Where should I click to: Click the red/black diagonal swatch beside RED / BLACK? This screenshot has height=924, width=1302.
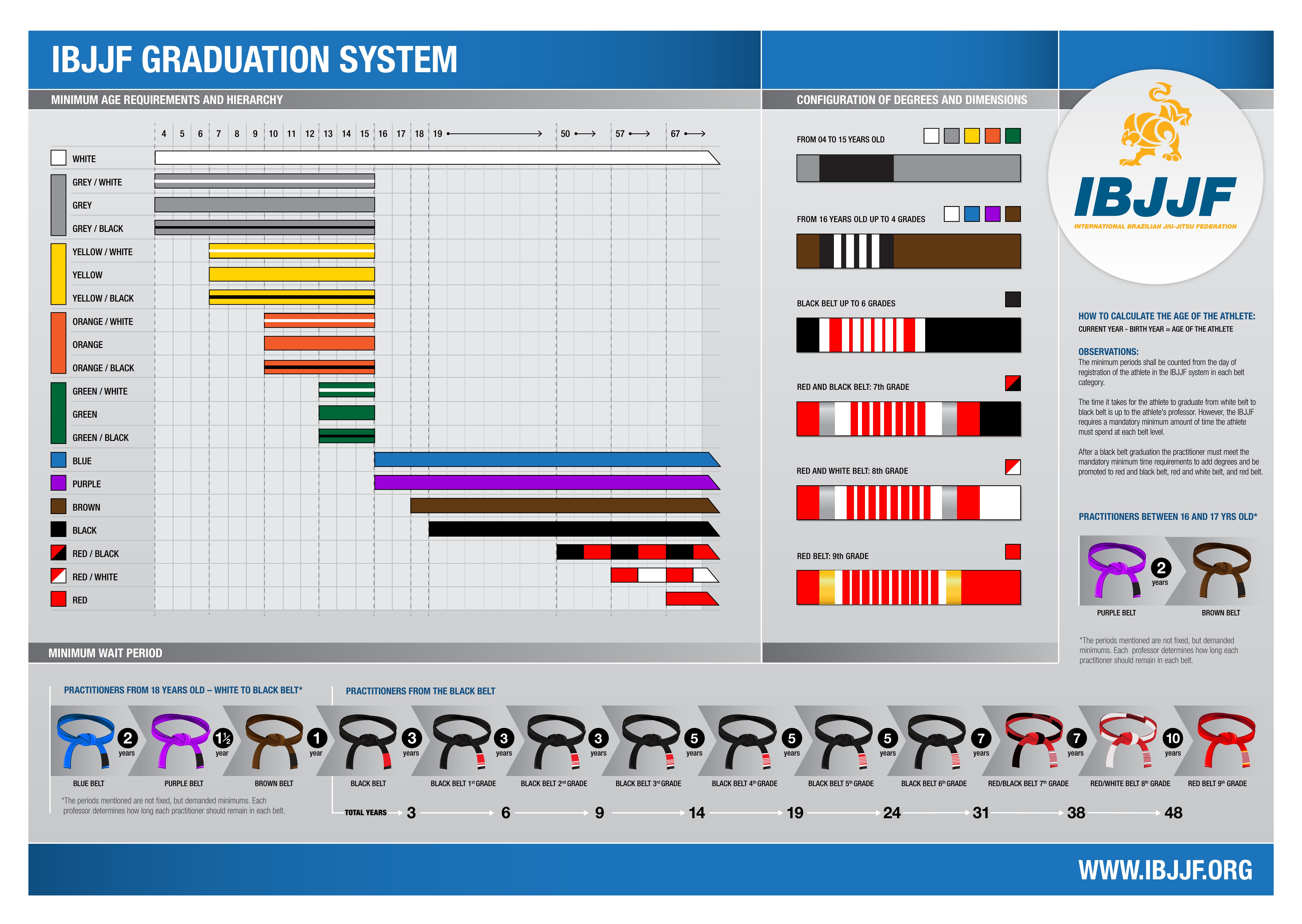coord(59,553)
